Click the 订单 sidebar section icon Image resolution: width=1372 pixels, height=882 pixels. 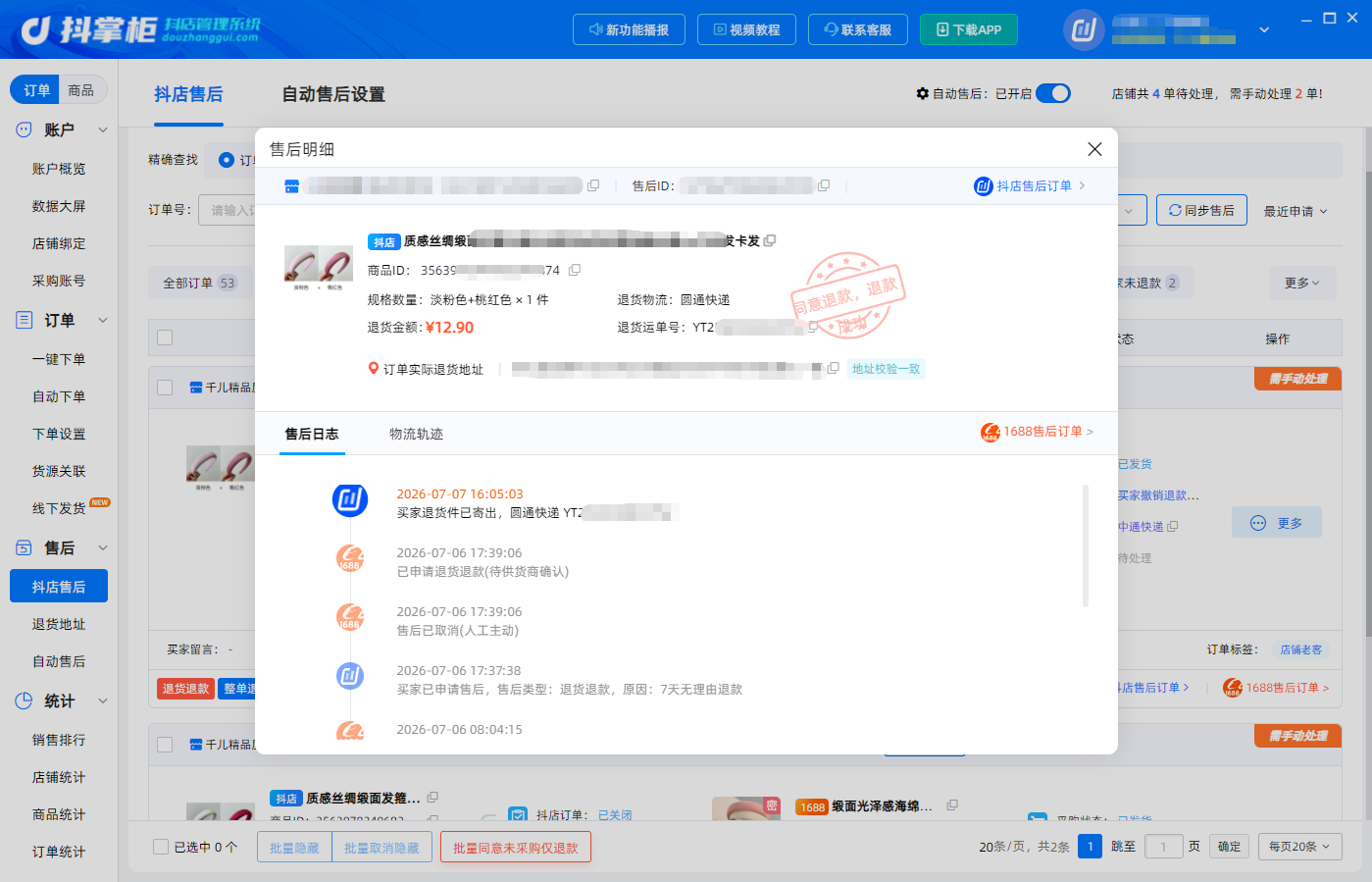pyautogui.click(x=25, y=320)
